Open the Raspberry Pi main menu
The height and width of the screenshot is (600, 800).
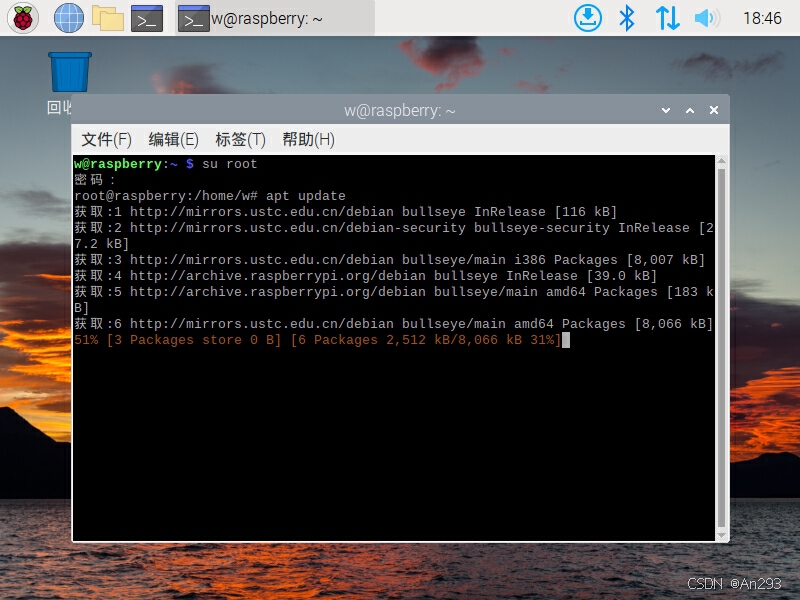(23, 18)
